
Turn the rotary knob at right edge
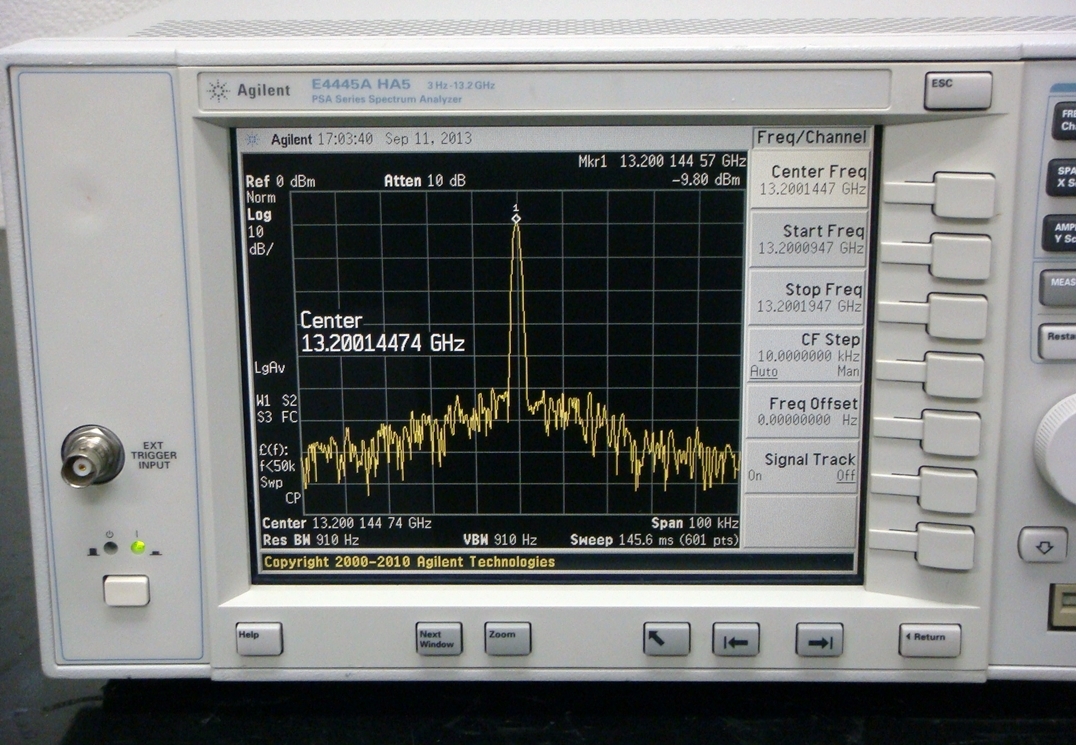click(1057, 449)
